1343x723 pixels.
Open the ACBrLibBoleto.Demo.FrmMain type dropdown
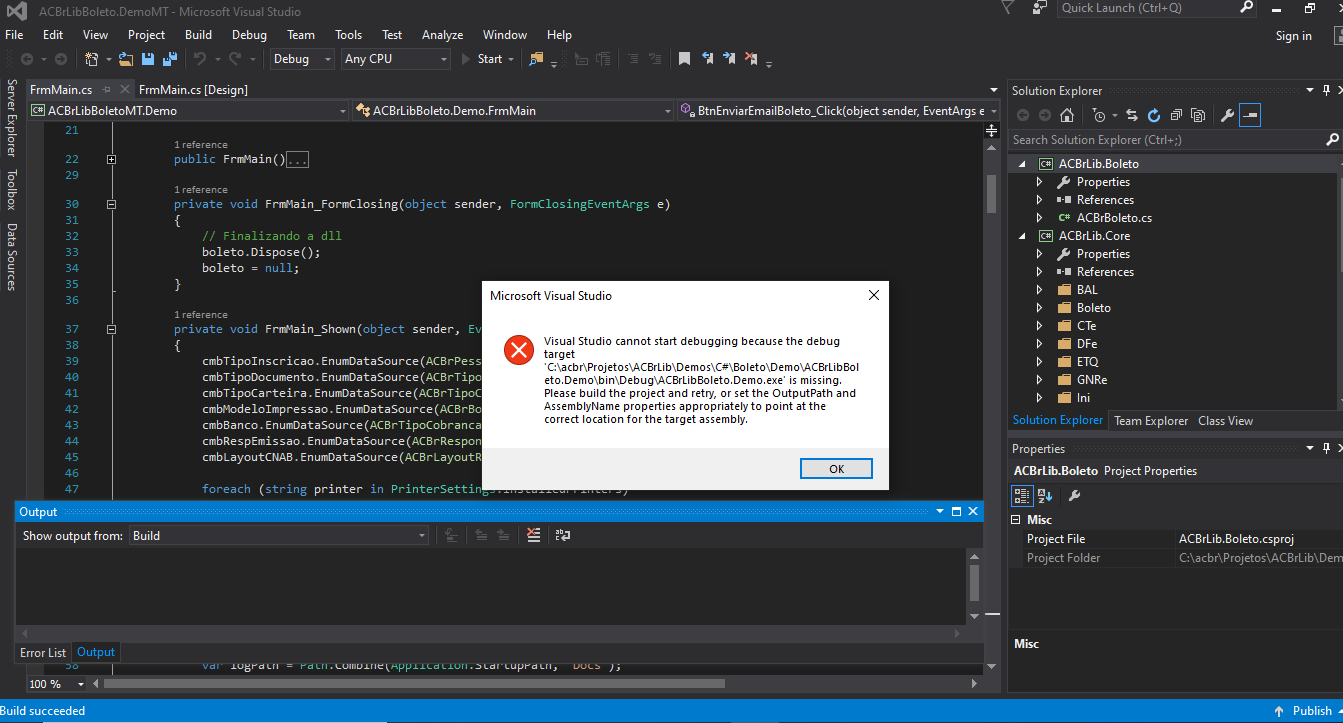pyautogui.click(x=514, y=111)
